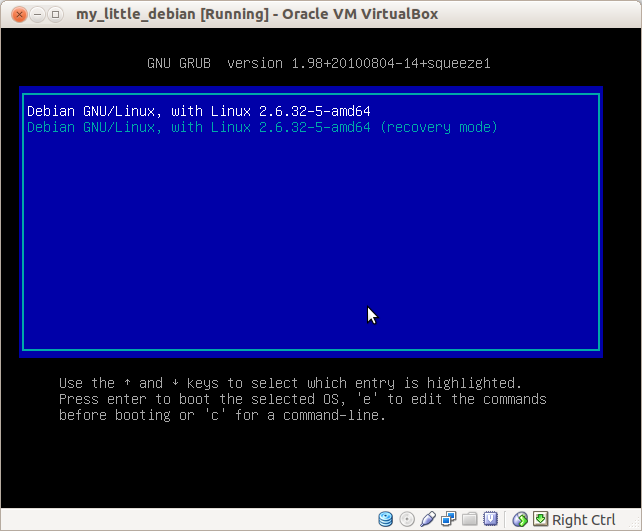Image resolution: width=642 pixels, height=531 pixels.
Task: Open the shared folders status icon
Action: coord(470,519)
